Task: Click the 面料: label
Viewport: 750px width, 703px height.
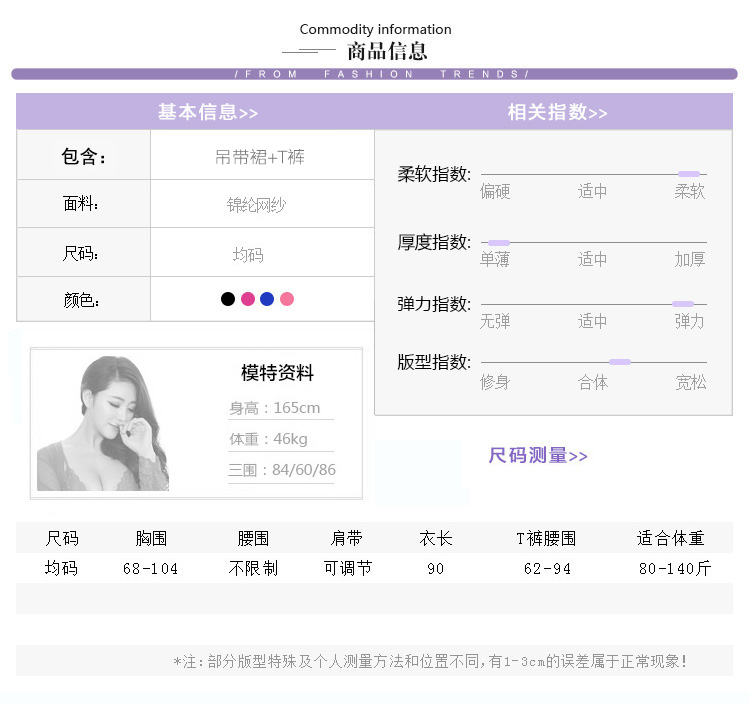Action: click(80, 204)
